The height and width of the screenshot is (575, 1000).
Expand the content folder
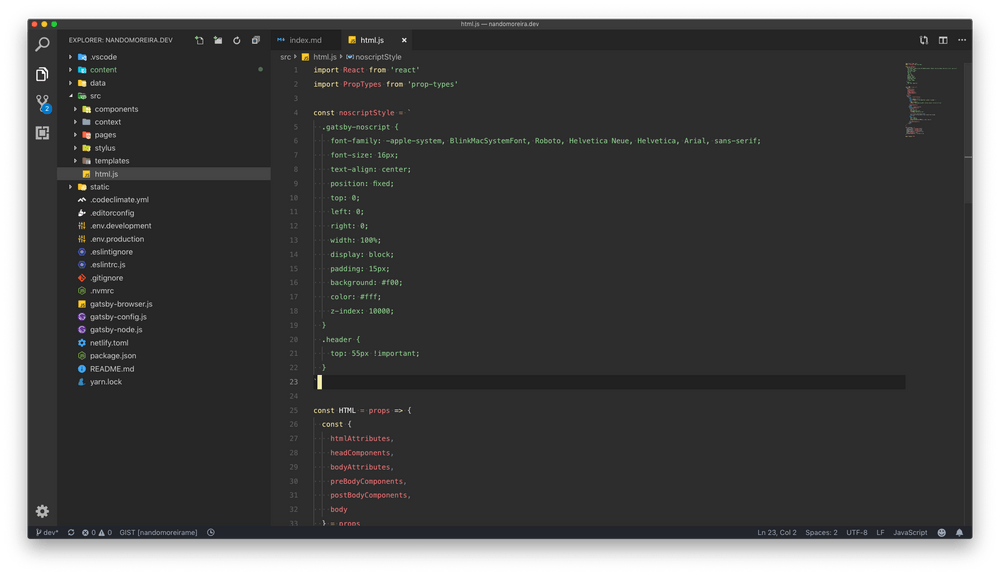pos(103,70)
